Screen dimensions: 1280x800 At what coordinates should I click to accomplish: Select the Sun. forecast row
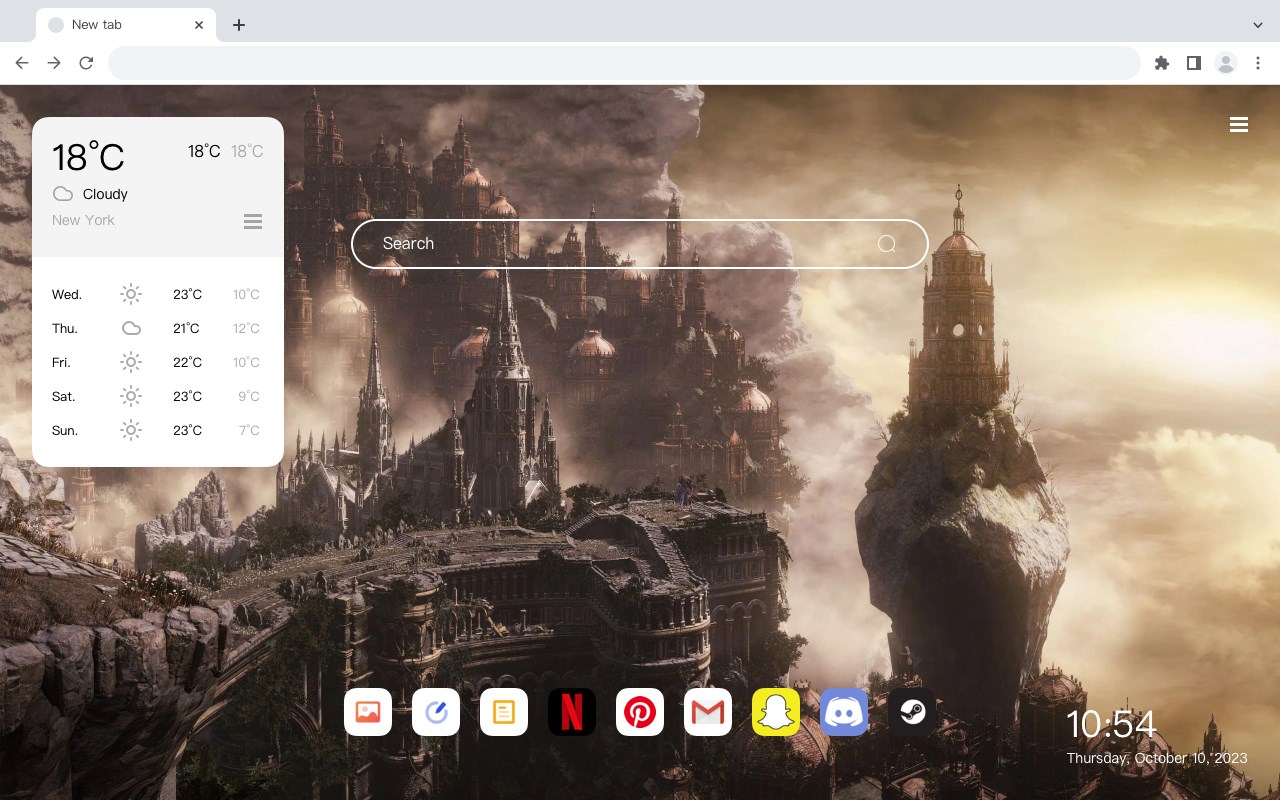[158, 430]
